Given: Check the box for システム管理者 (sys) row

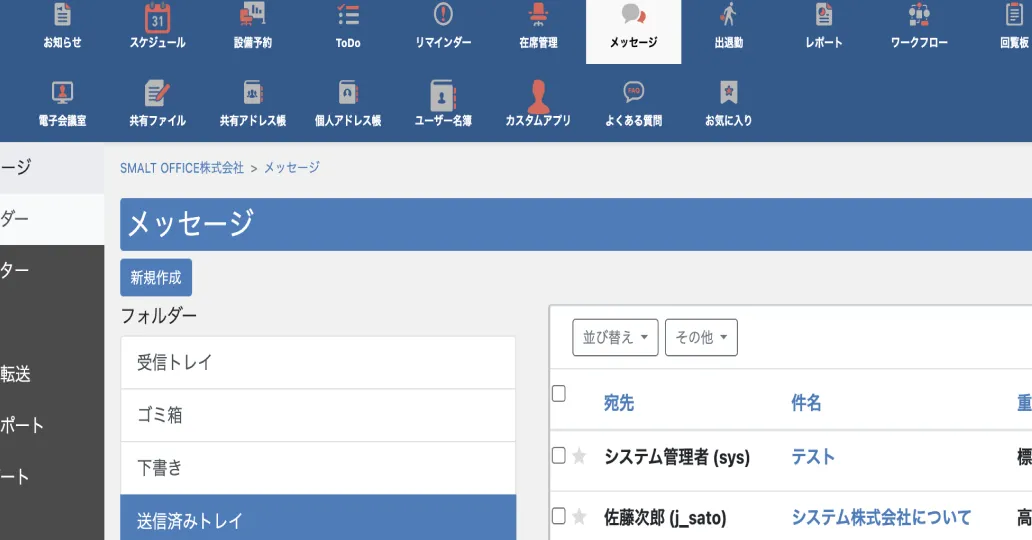Looking at the screenshot, I should point(559,455).
